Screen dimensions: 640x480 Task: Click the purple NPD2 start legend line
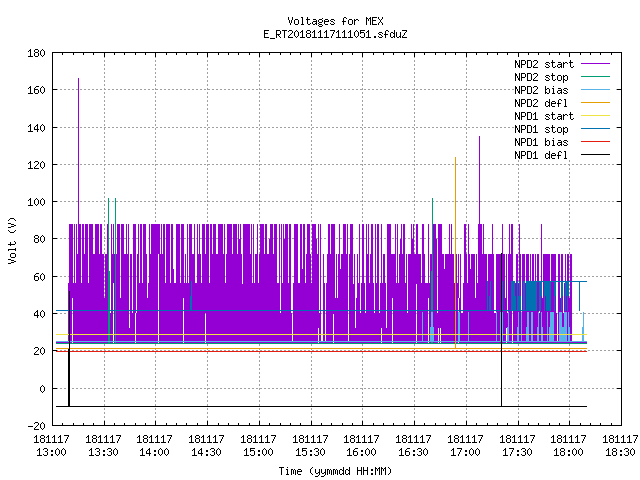595,64
